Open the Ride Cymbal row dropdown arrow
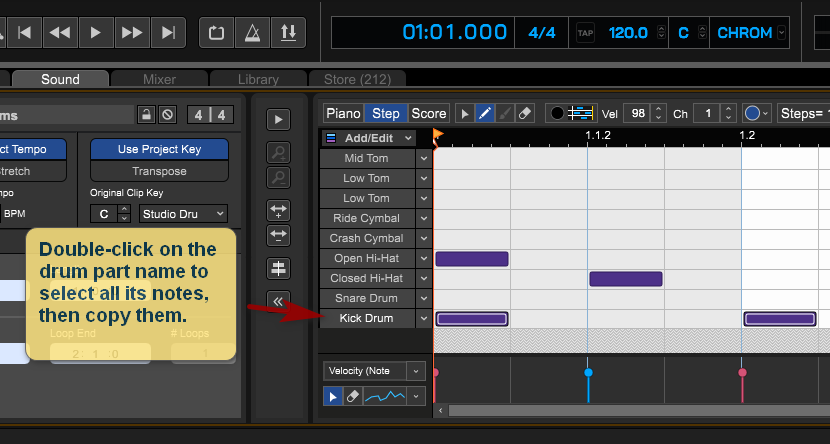The height and width of the screenshot is (444, 830). 423,218
